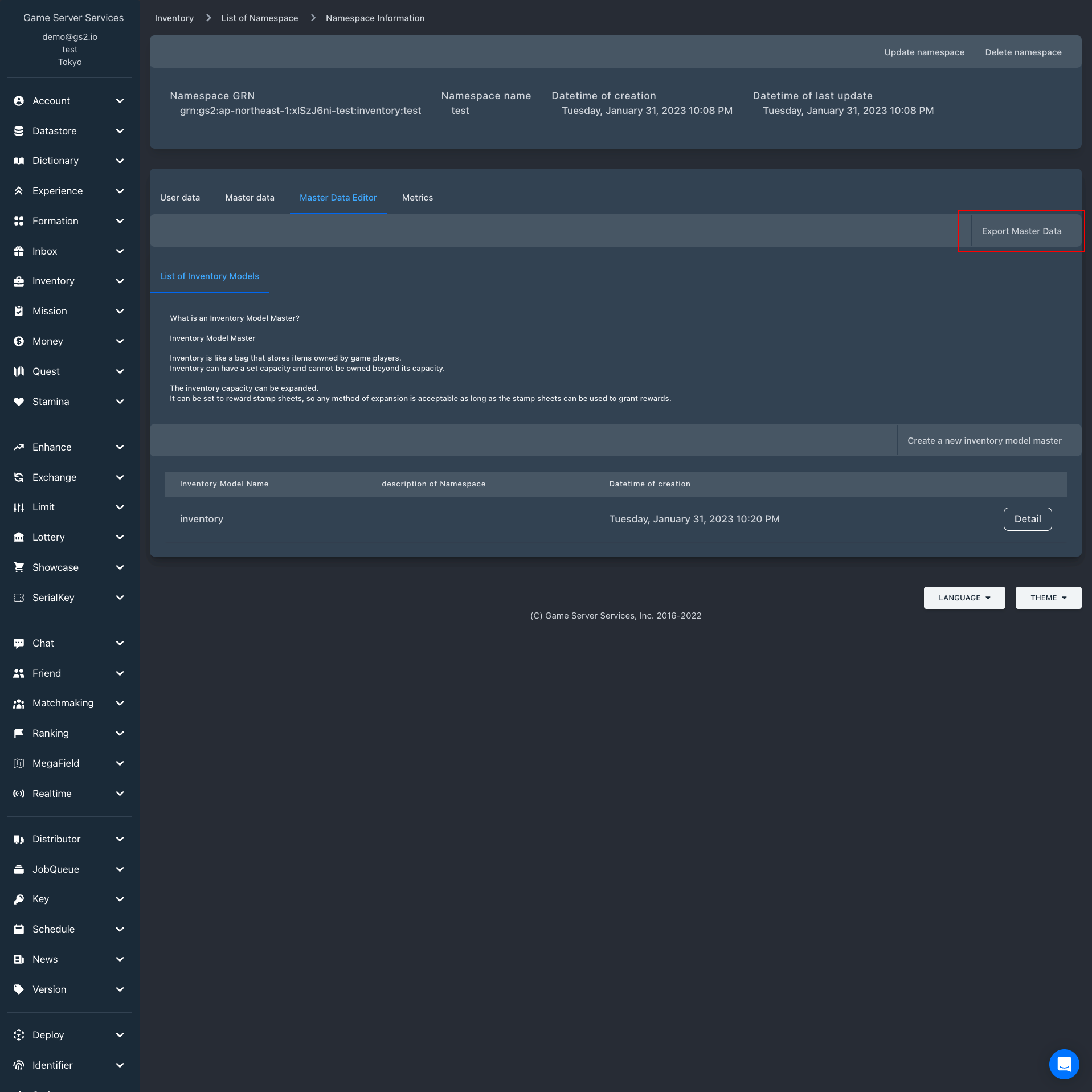Click the News newspaper icon

(19, 959)
